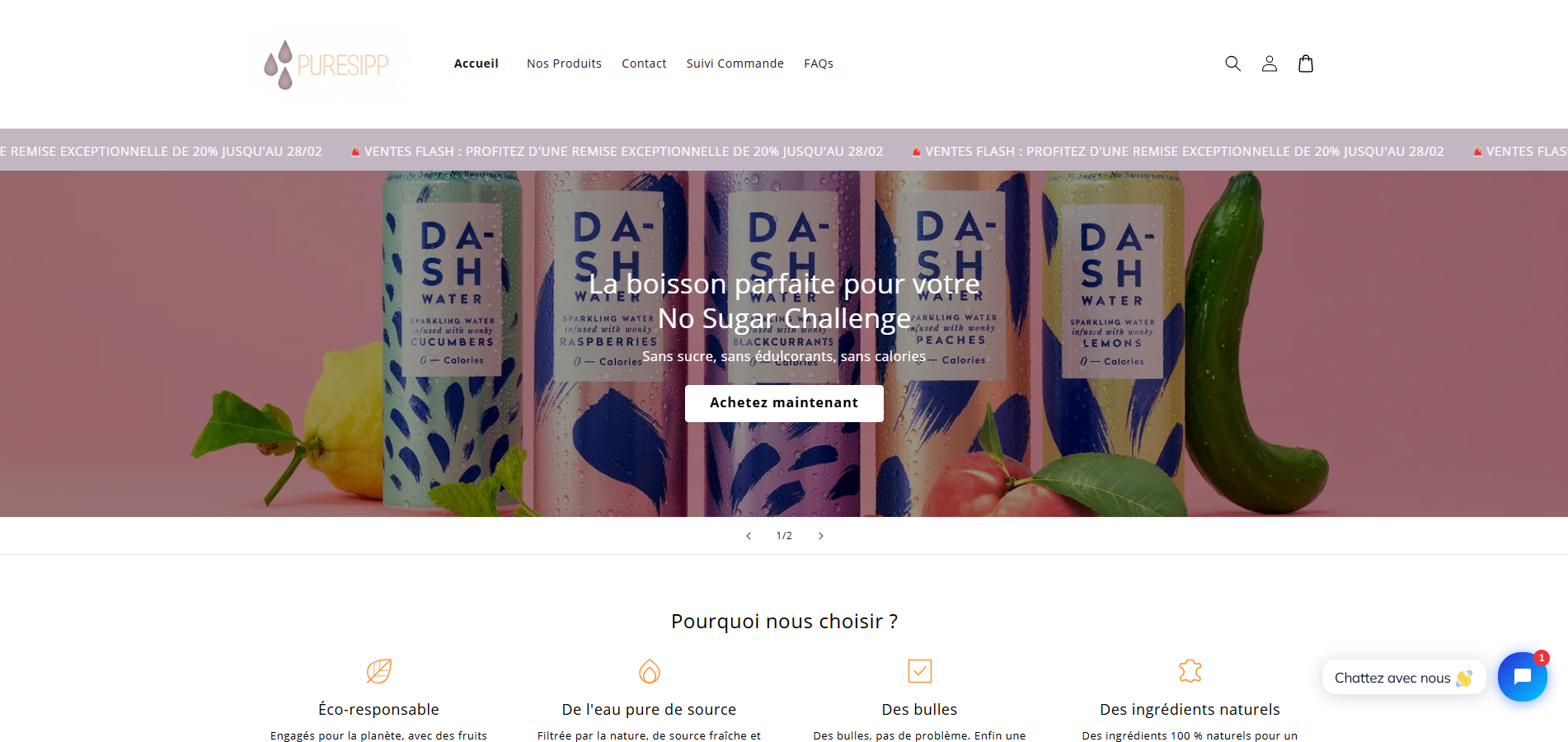
Task: Open the account login icon
Action: (1269, 63)
